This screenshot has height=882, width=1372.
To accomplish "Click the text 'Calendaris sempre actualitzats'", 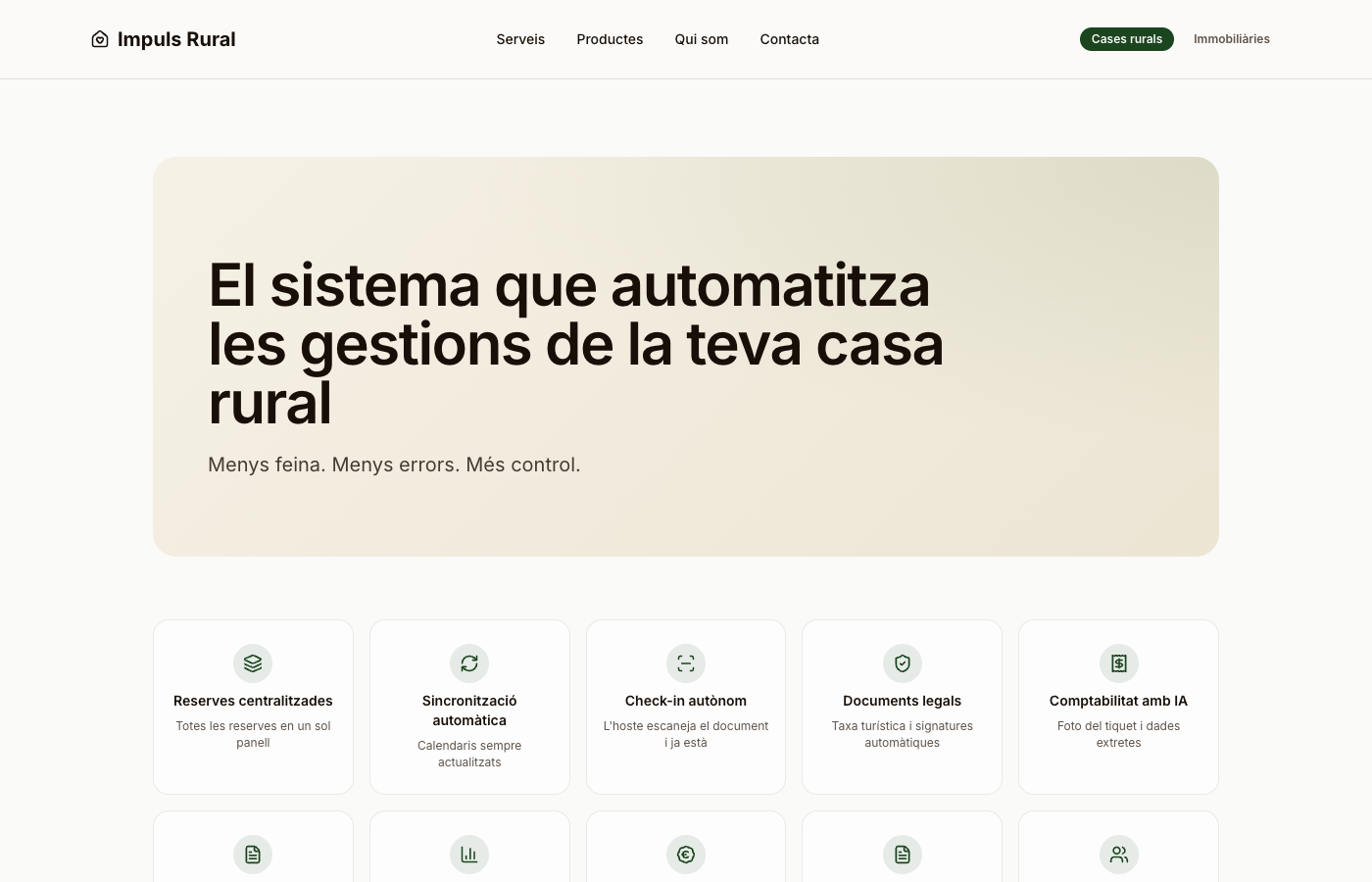I will point(469,754).
